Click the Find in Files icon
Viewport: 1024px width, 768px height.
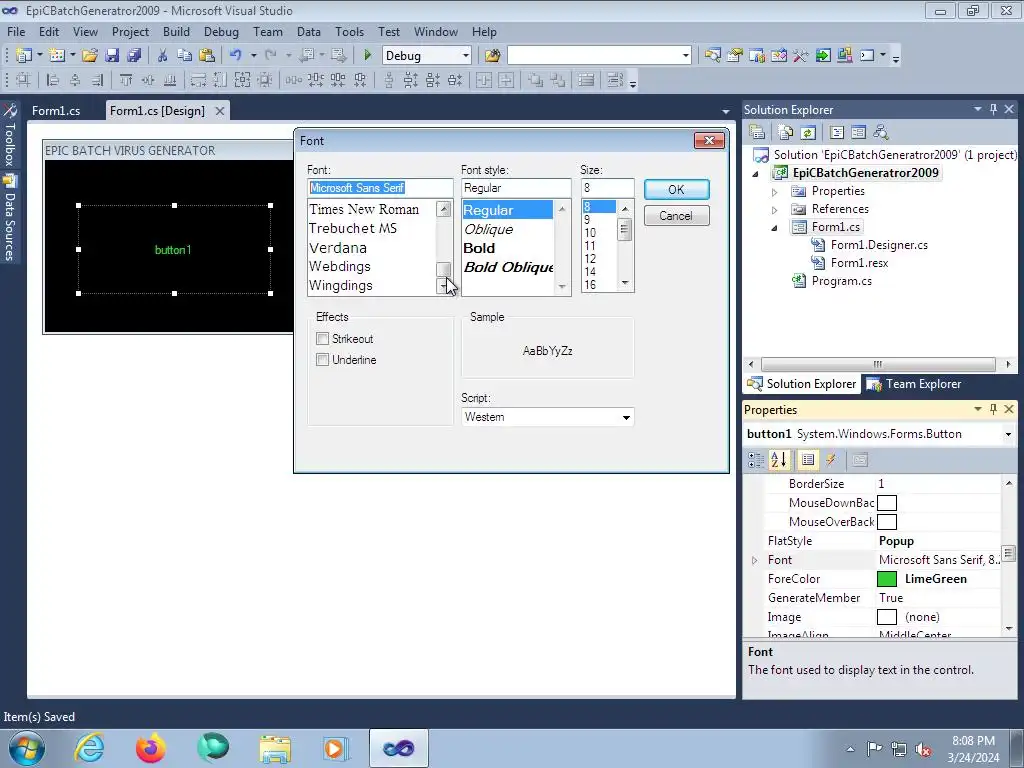point(492,56)
